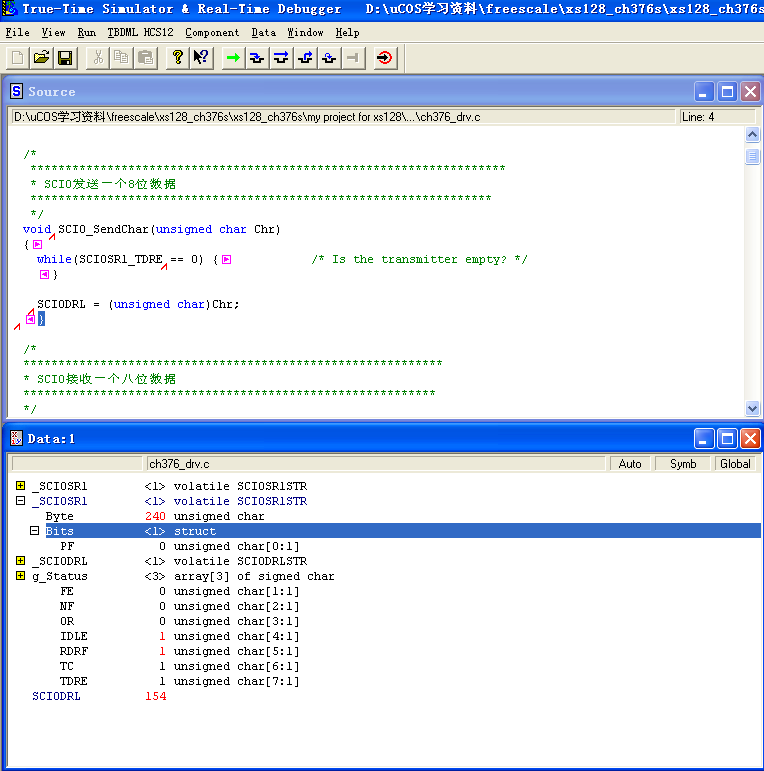Click the SCIO_SendChar function name in source
Image resolution: width=764 pixels, height=771 pixels.
tap(103, 229)
